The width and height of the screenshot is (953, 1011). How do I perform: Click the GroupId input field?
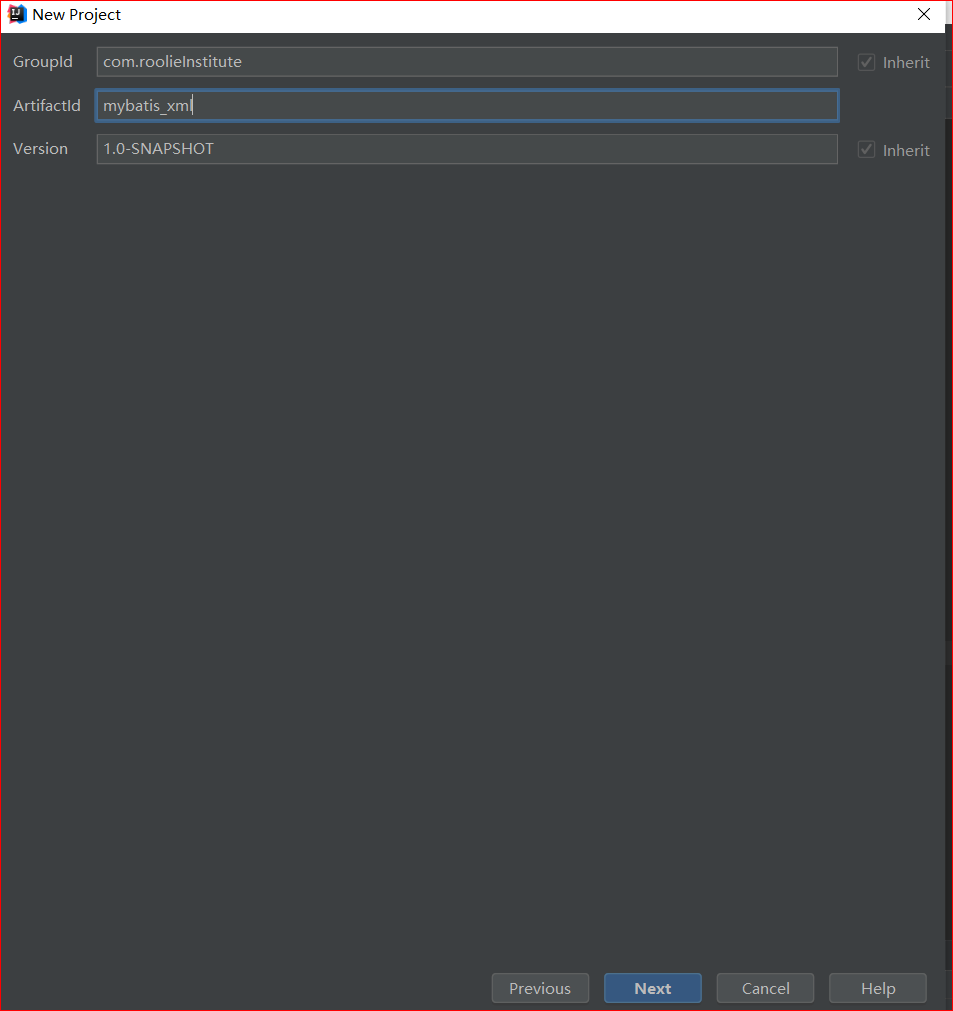467,62
